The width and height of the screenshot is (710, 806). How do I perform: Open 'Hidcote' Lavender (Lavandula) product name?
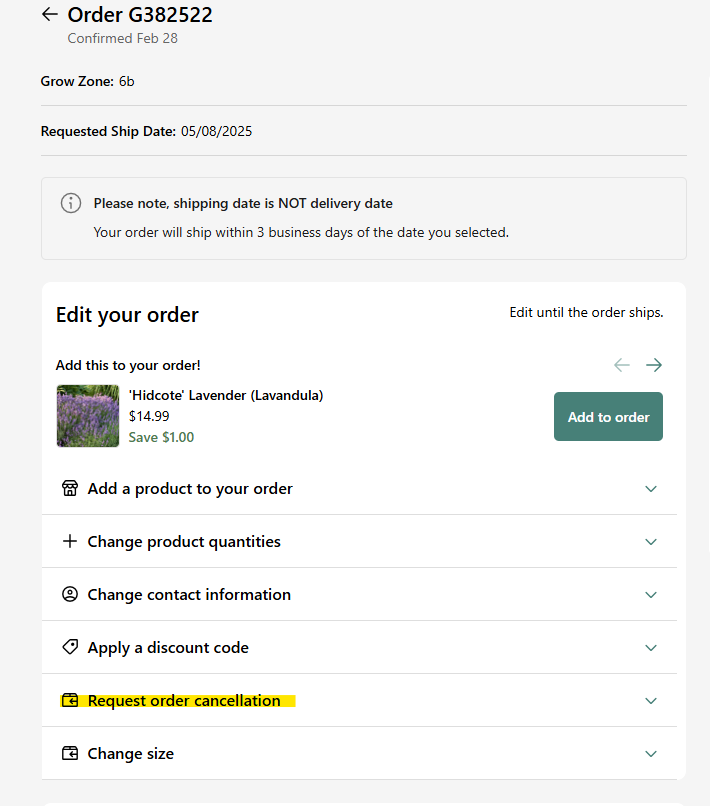tap(226, 395)
